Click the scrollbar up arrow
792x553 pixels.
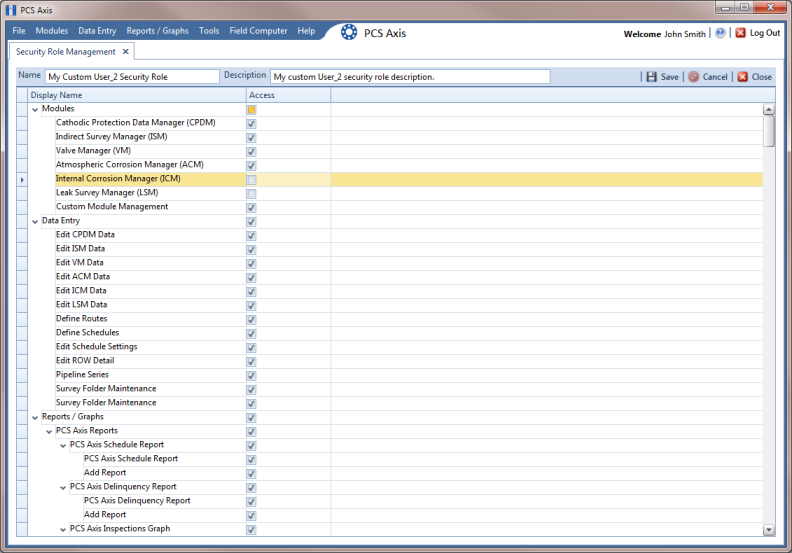coord(768,110)
